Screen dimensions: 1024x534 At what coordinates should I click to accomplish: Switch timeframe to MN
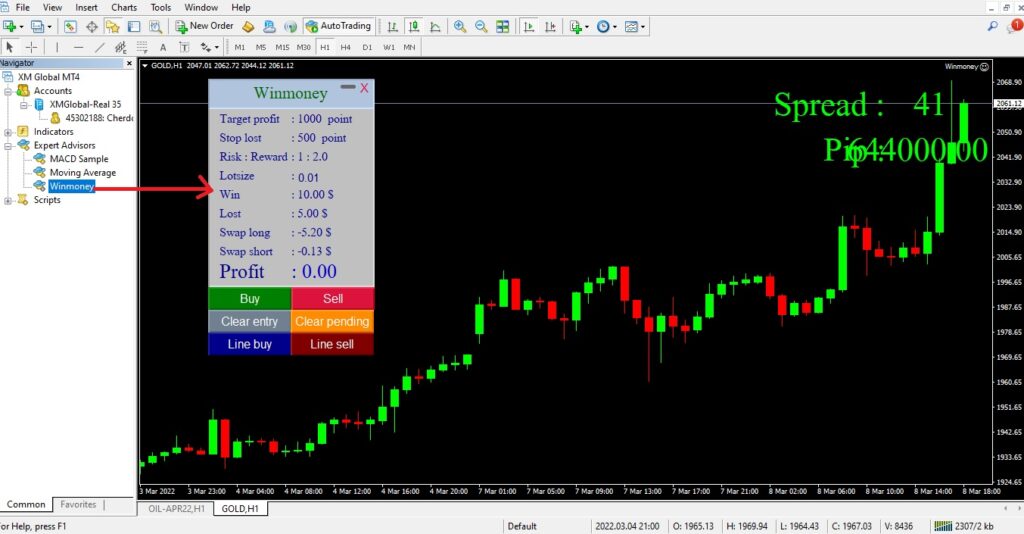[409, 47]
